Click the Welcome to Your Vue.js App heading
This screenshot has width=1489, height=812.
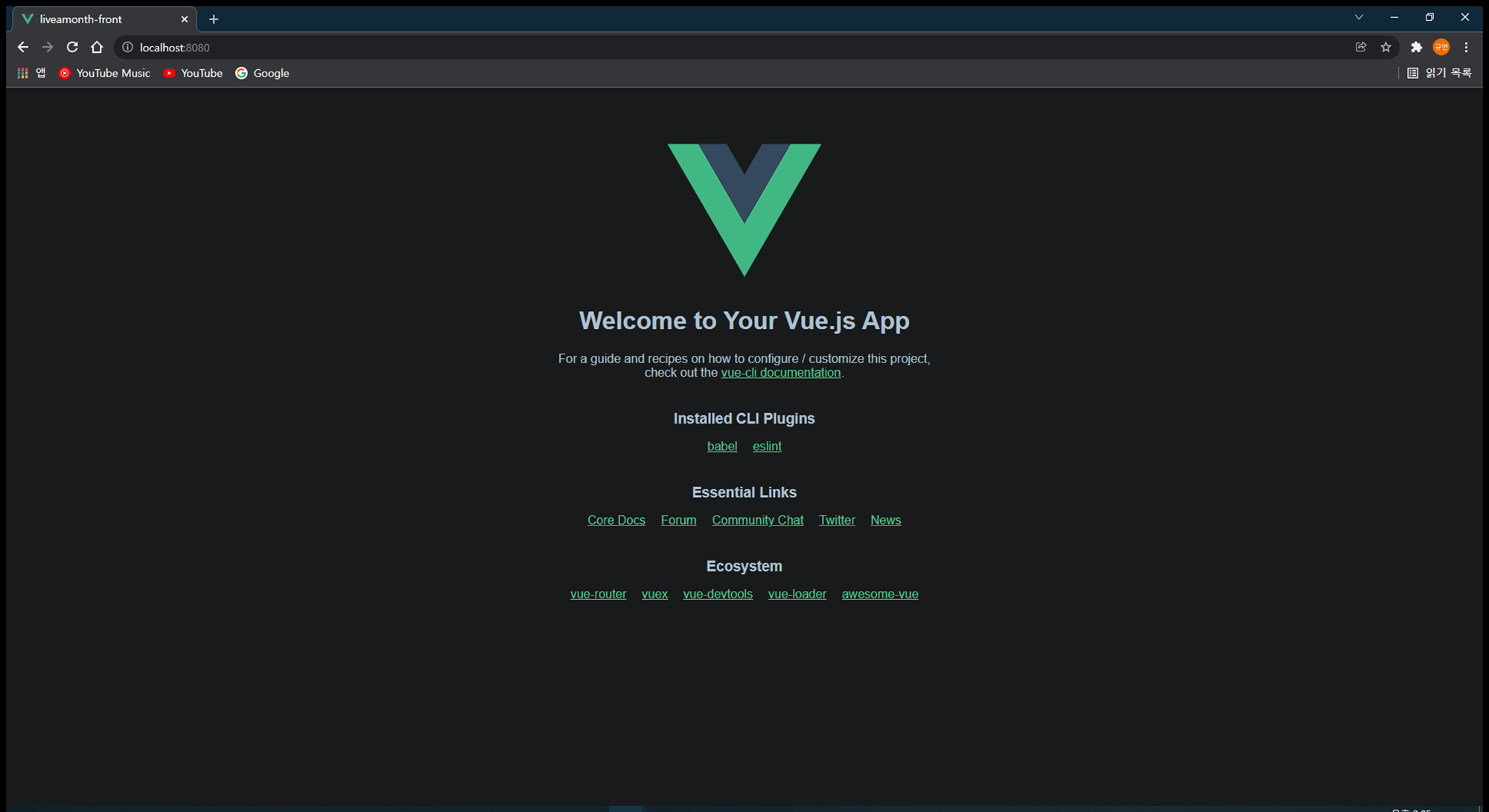(744, 321)
